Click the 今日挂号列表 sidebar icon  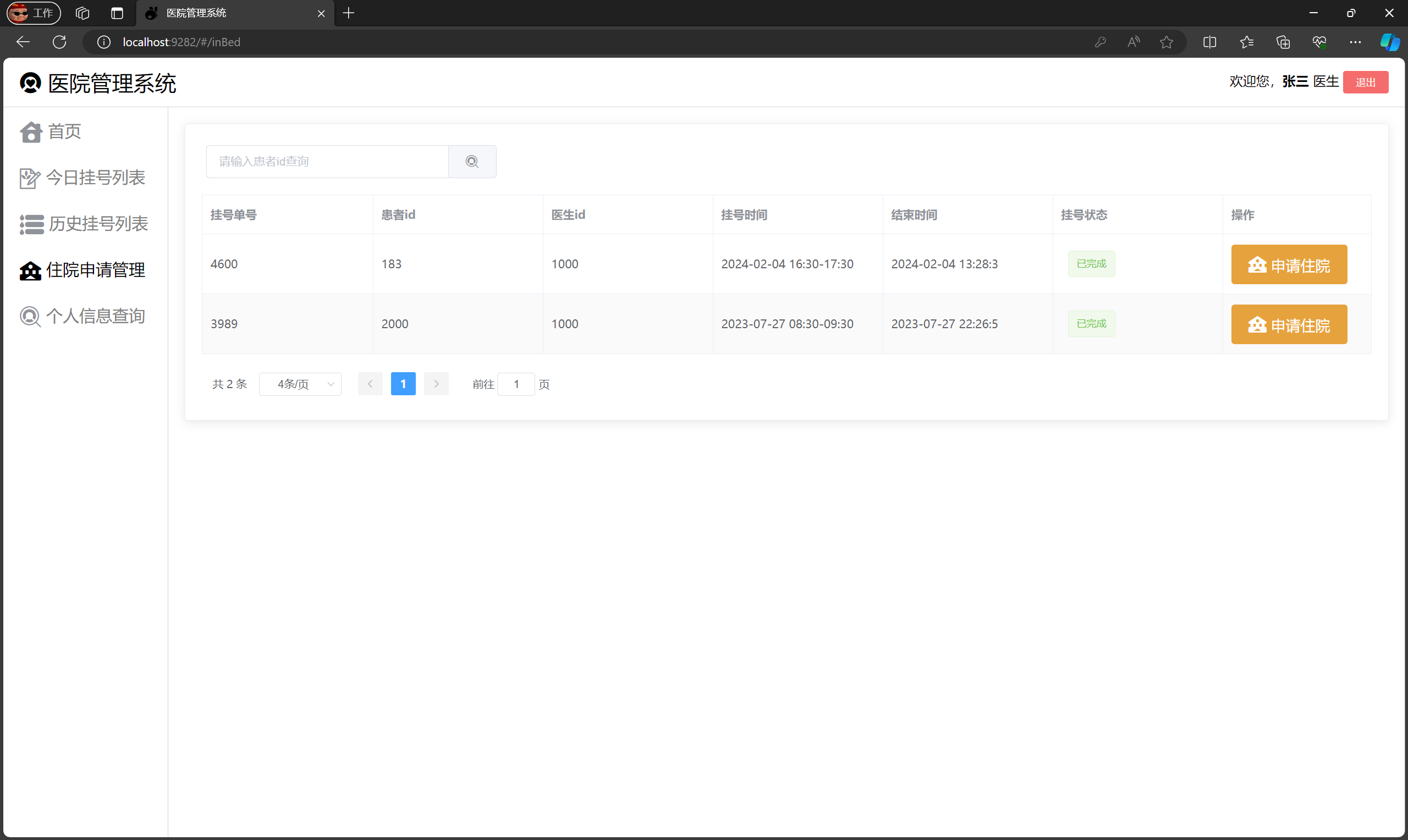(x=30, y=178)
